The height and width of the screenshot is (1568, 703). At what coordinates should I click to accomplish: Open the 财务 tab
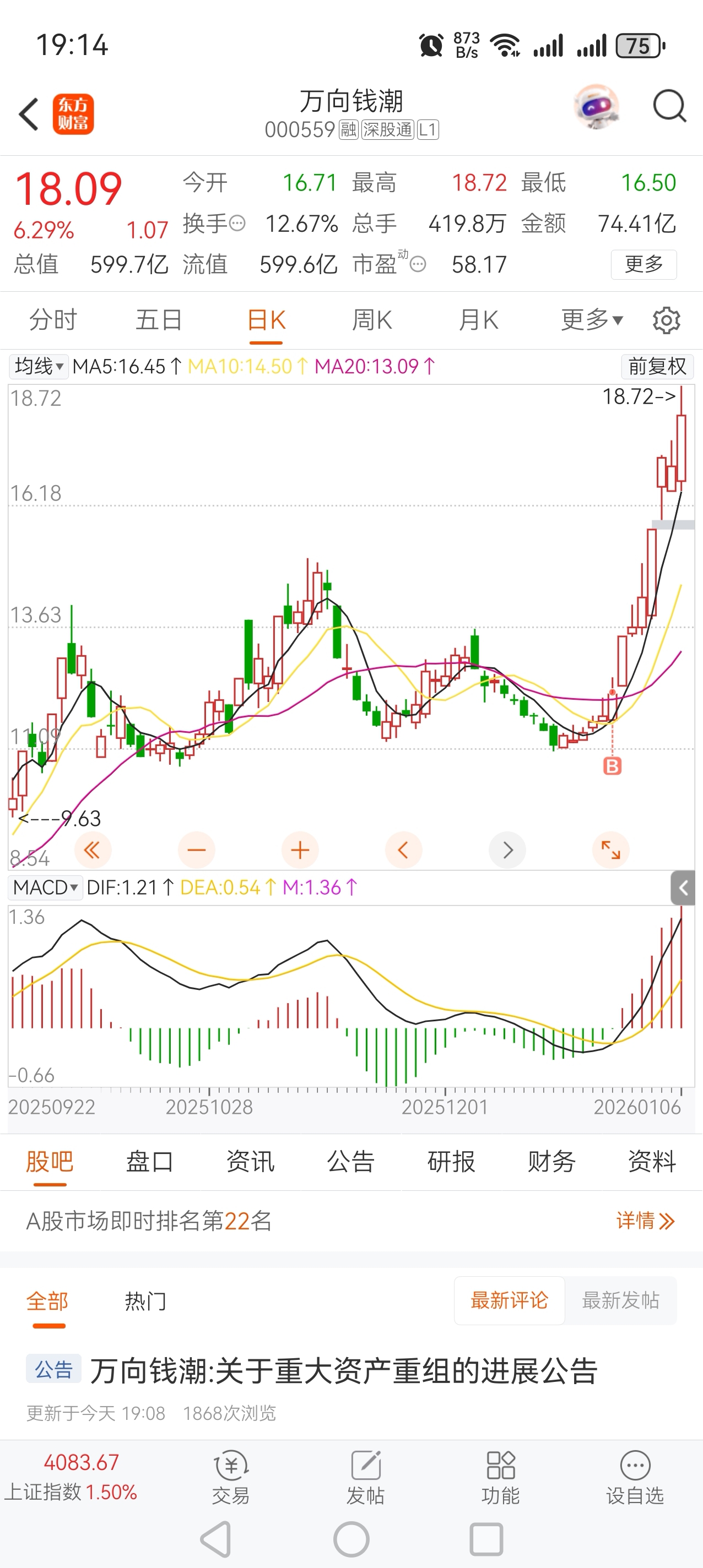pyautogui.click(x=552, y=1162)
